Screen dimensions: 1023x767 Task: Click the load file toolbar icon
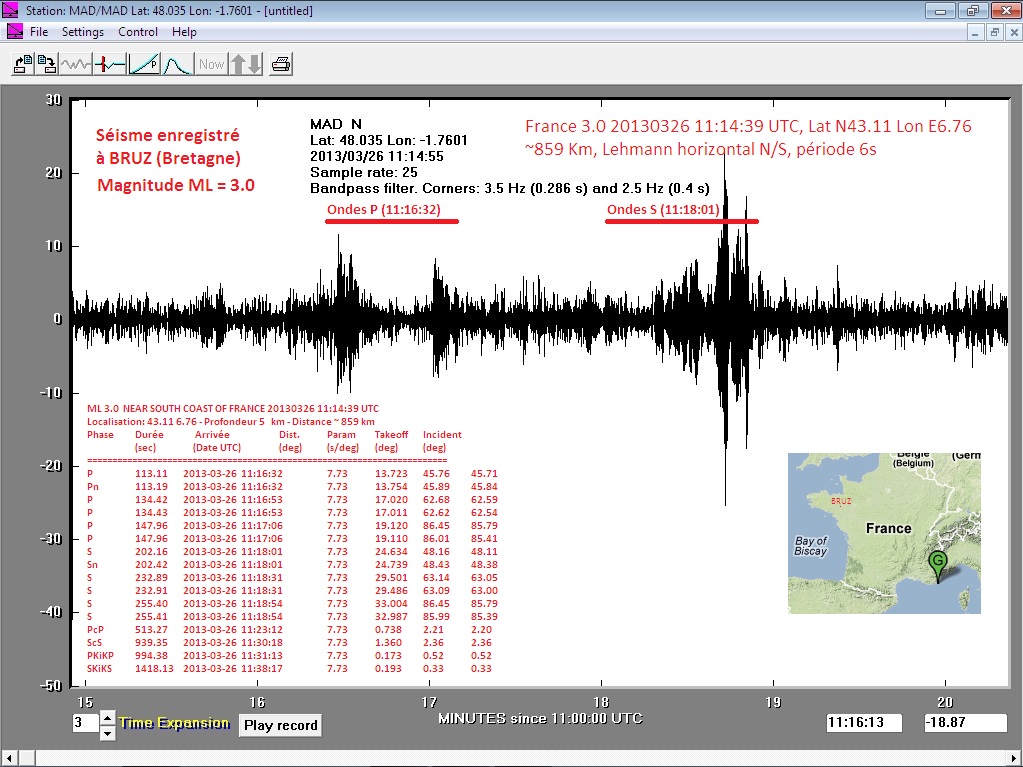(22, 64)
